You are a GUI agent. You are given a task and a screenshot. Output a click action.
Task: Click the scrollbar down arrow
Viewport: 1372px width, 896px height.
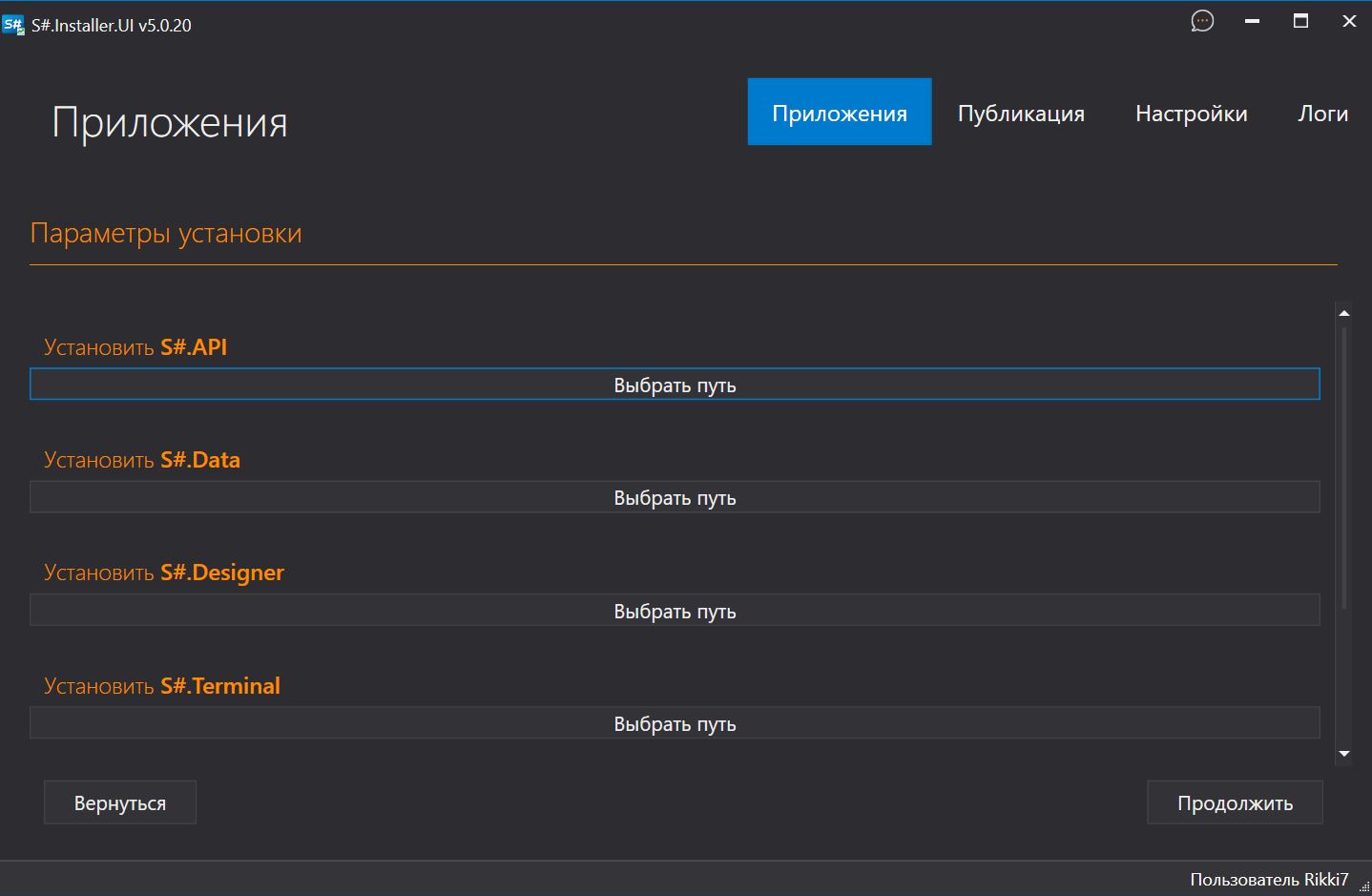tap(1344, 754)
